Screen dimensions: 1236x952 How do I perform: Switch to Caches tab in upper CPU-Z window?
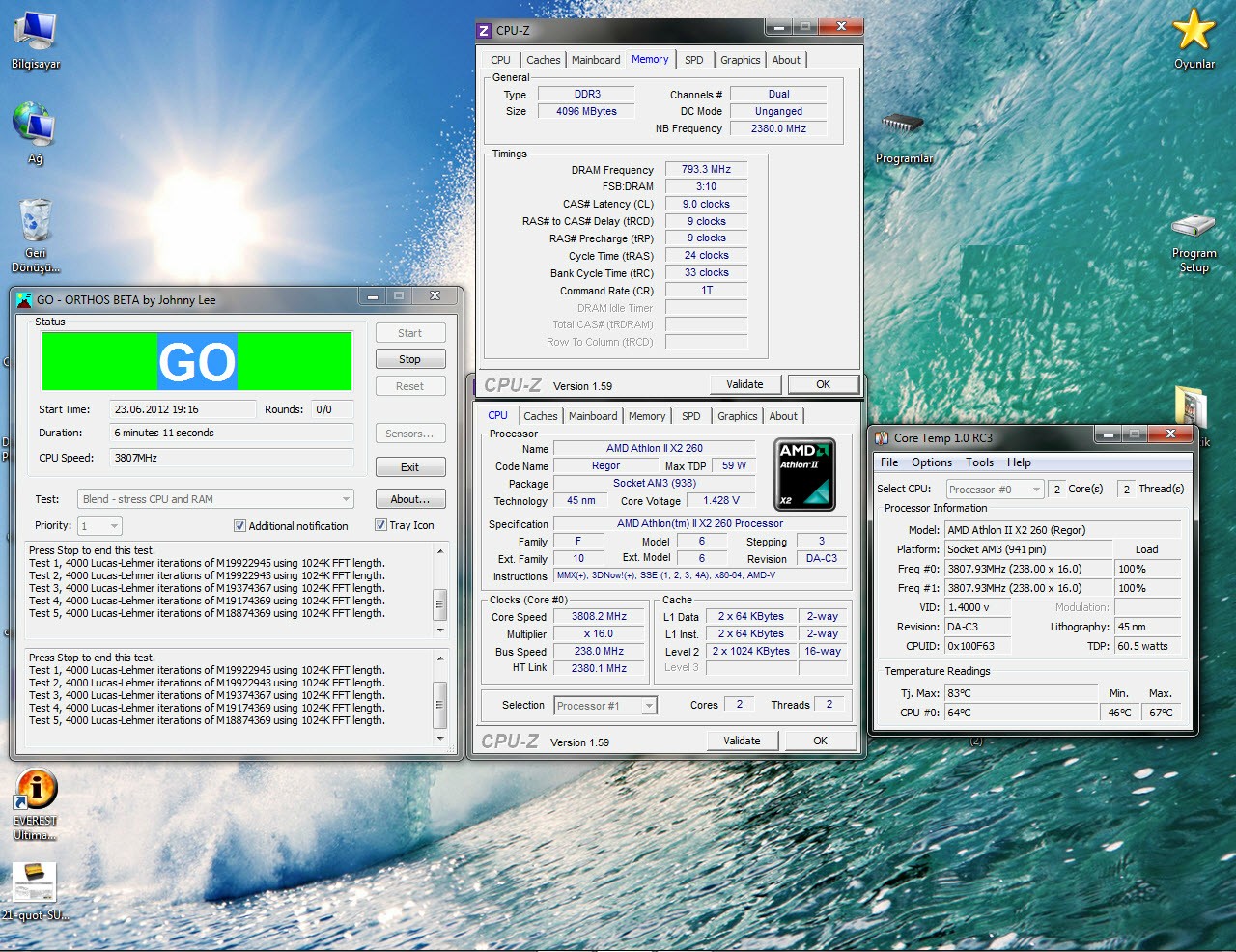click(x=543, y=60)
